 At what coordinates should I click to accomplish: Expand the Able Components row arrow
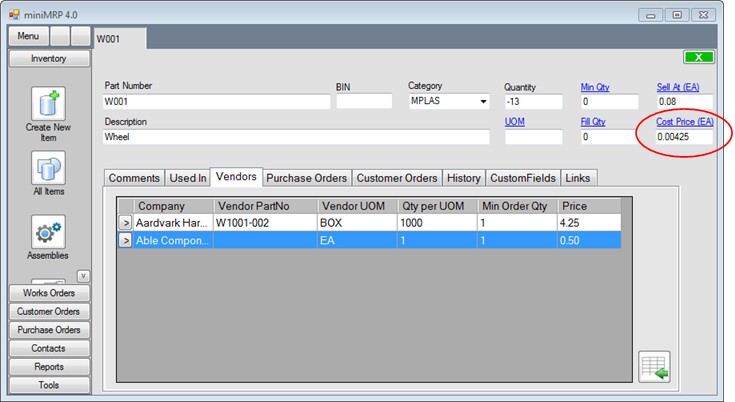click(126, 240)
